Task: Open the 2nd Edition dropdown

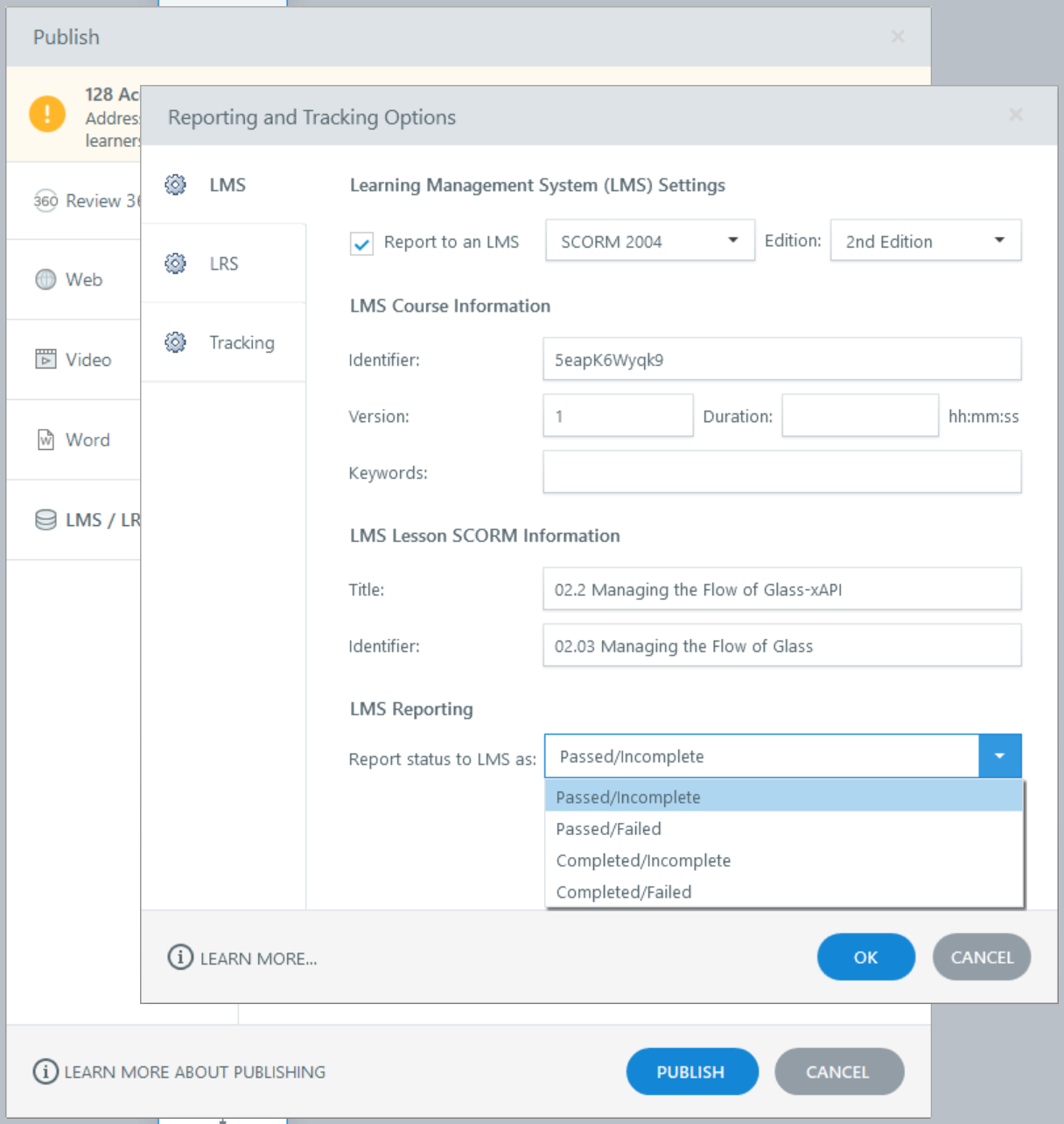Action: (x=926, y=241)
